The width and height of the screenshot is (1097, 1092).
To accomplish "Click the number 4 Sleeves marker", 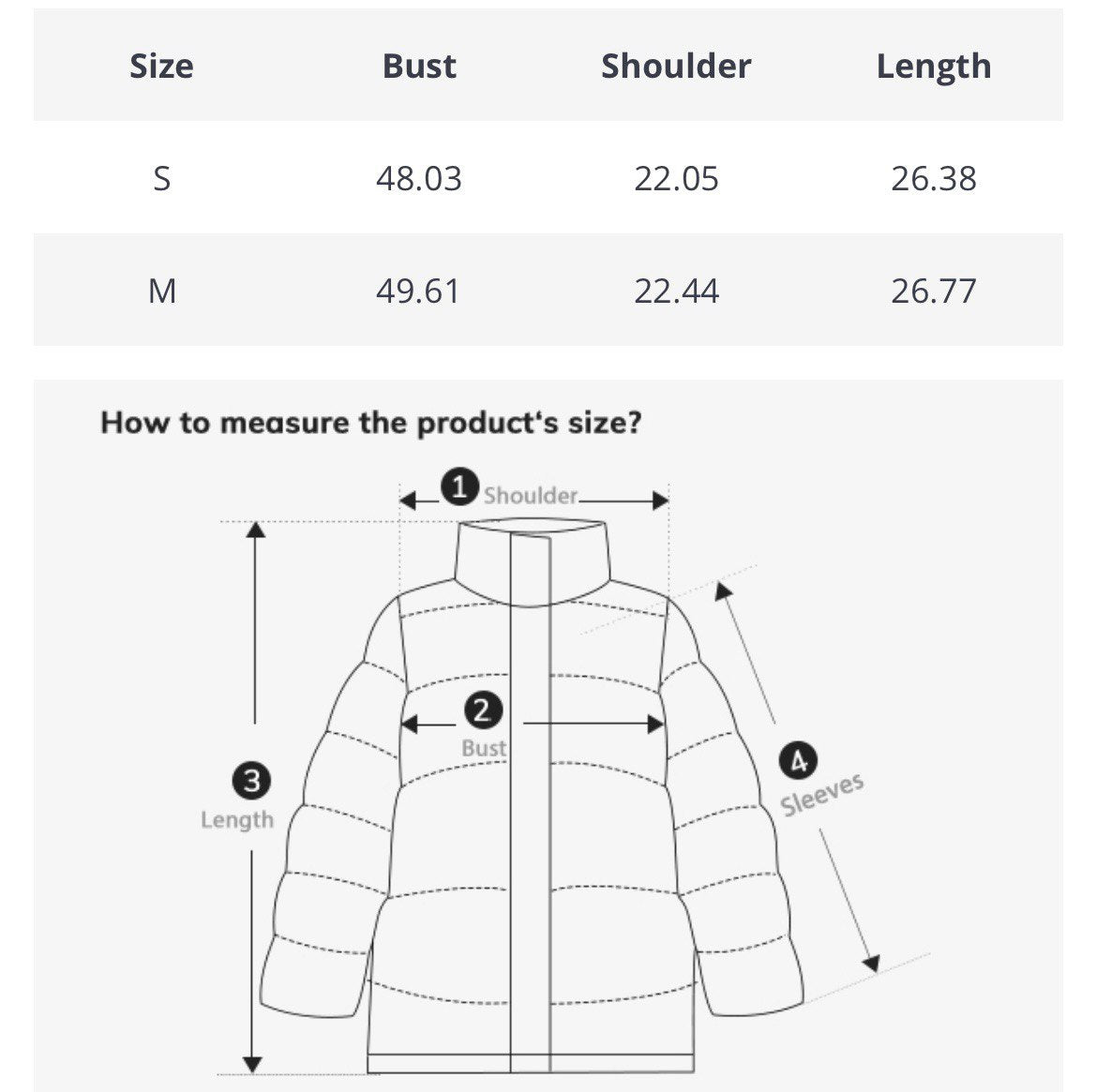I will [x=798, y=761].
